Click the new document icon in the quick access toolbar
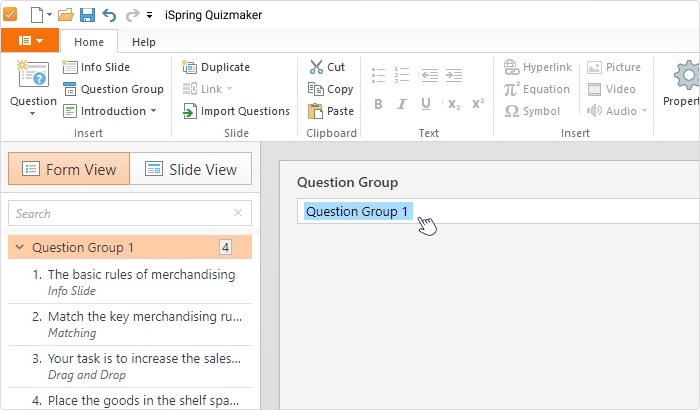The width and height of the screenshot is (700, 410). [x=37, y=15]
